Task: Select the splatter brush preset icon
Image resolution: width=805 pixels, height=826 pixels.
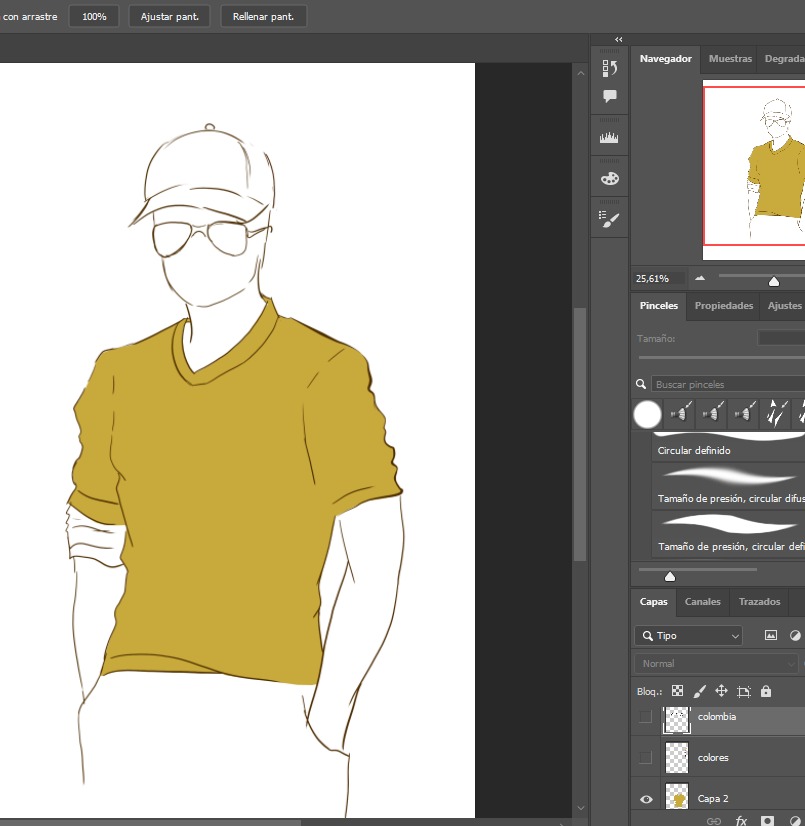Action: click(776, 414)
